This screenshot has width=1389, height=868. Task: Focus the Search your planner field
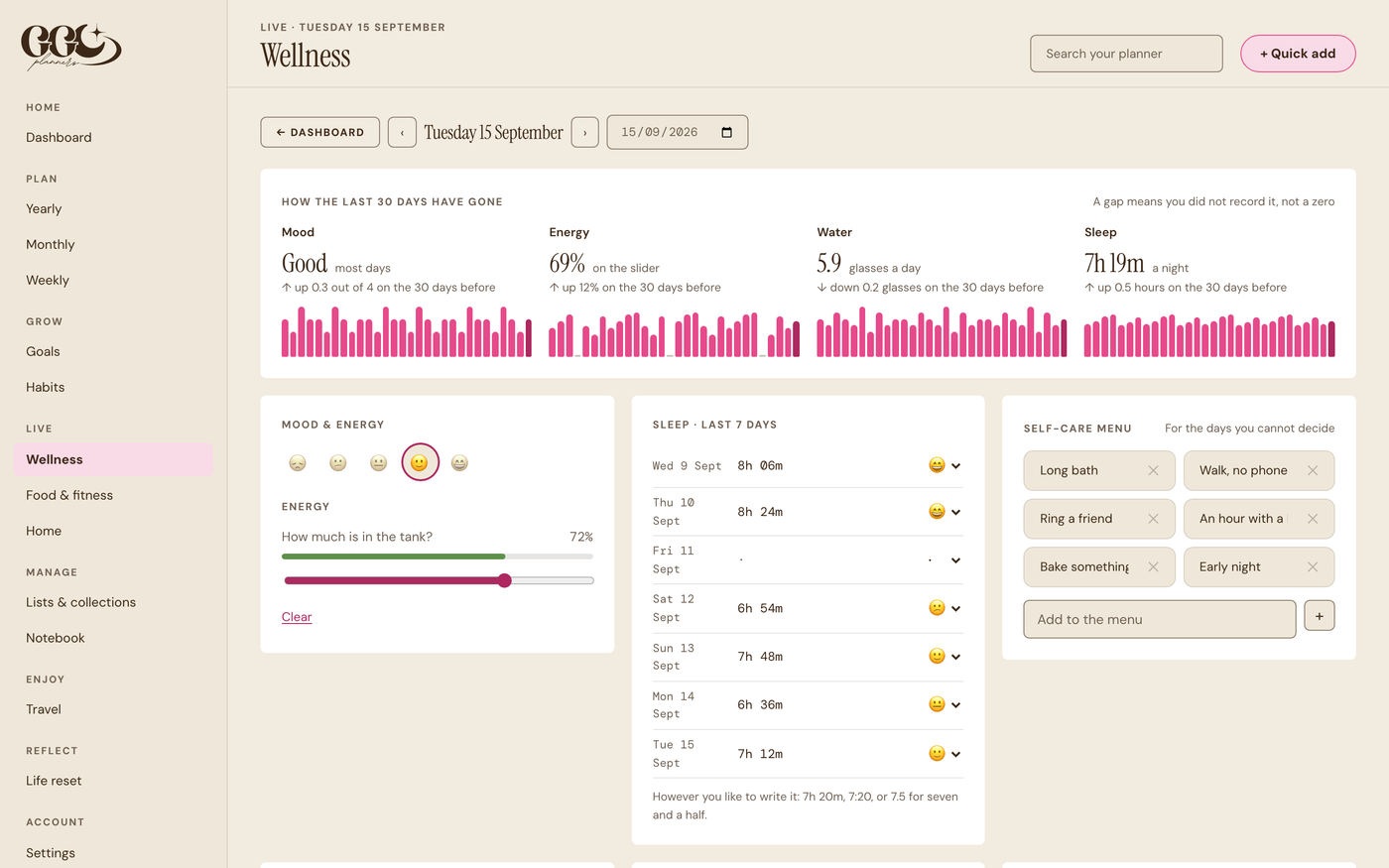(1126, 54)
